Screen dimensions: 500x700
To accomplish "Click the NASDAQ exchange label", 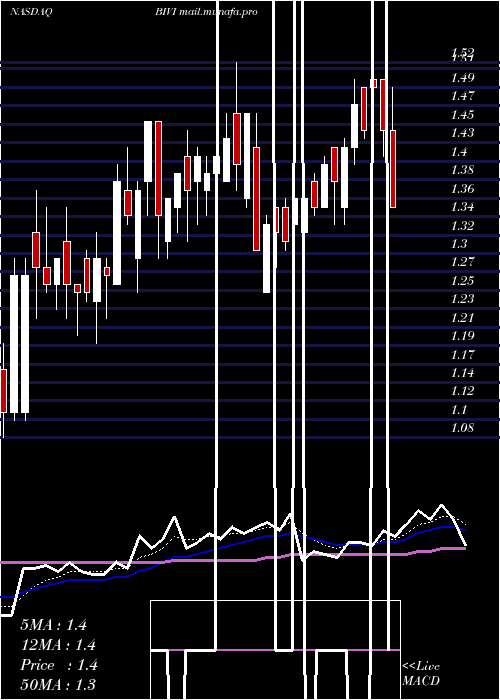I will 31,12.
